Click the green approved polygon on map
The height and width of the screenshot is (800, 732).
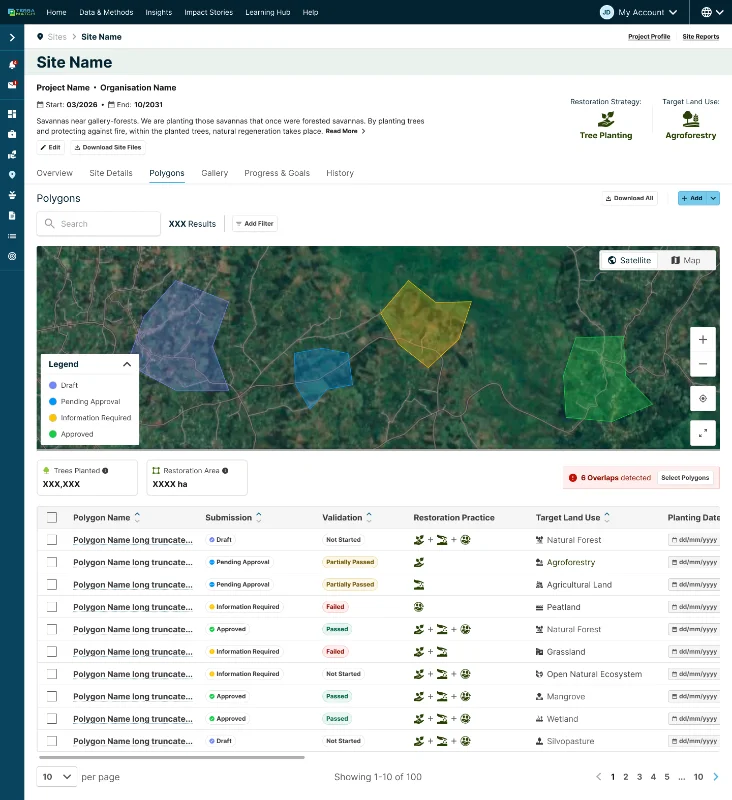(602, 378)
